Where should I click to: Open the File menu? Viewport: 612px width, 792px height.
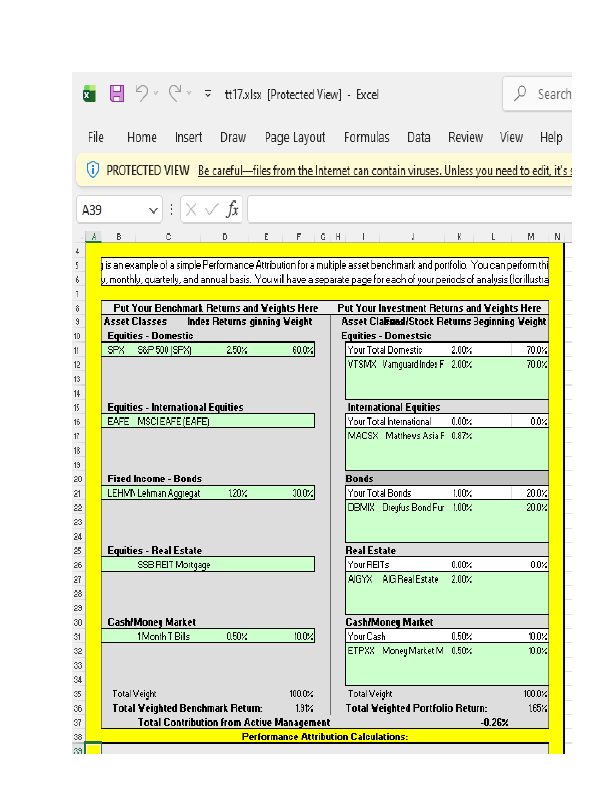pos(95,137)
